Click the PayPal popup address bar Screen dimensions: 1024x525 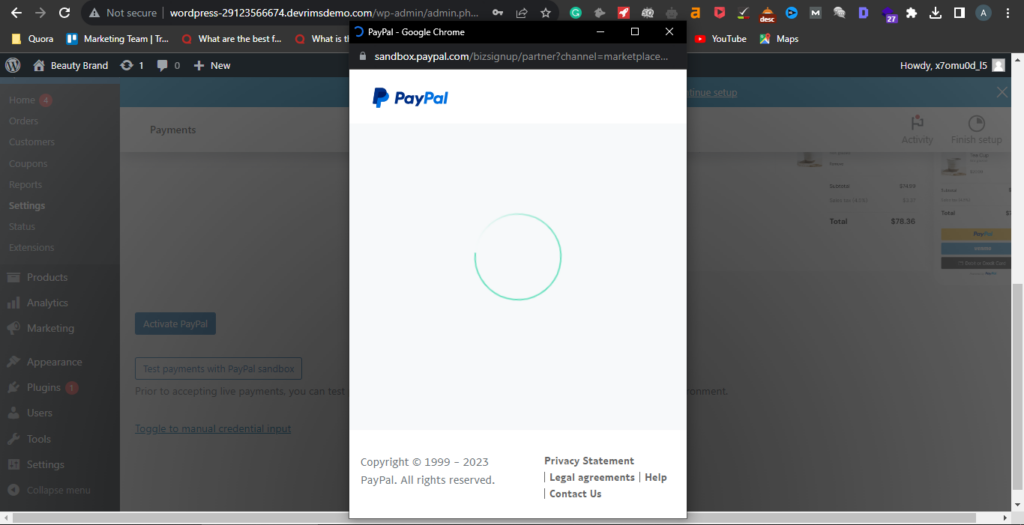[x=520, y=57]
